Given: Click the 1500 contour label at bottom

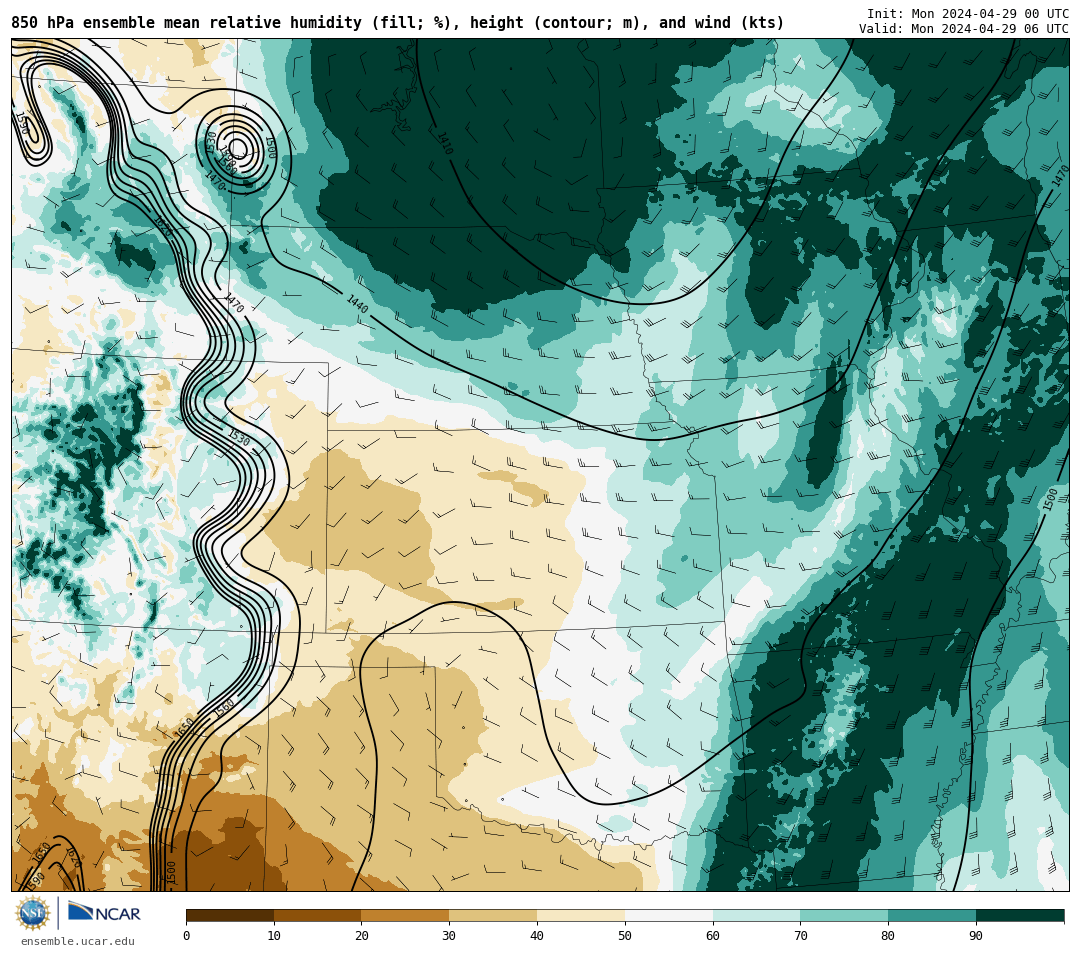Looking at the screenshot, I should click(171, 872).
